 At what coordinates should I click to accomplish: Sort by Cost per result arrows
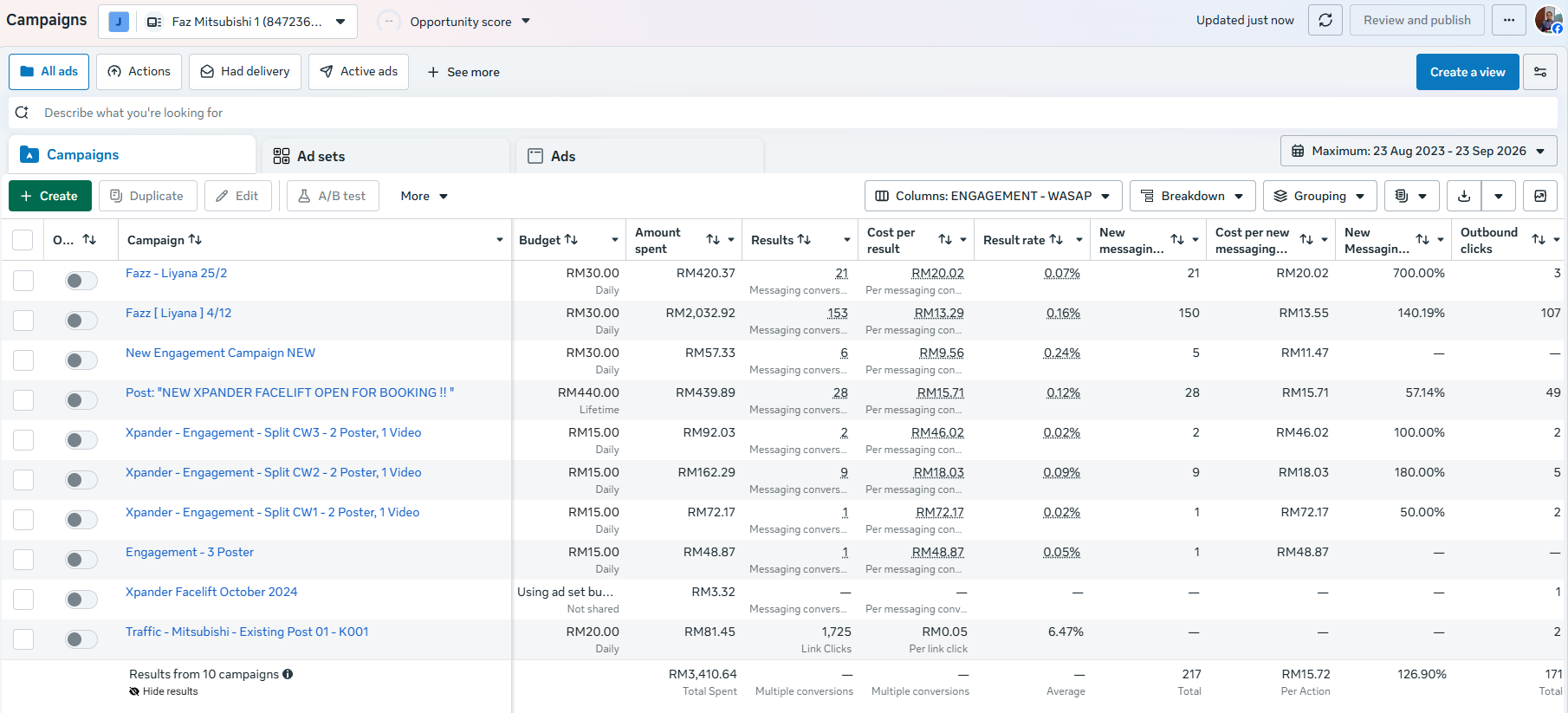[945, 240]
